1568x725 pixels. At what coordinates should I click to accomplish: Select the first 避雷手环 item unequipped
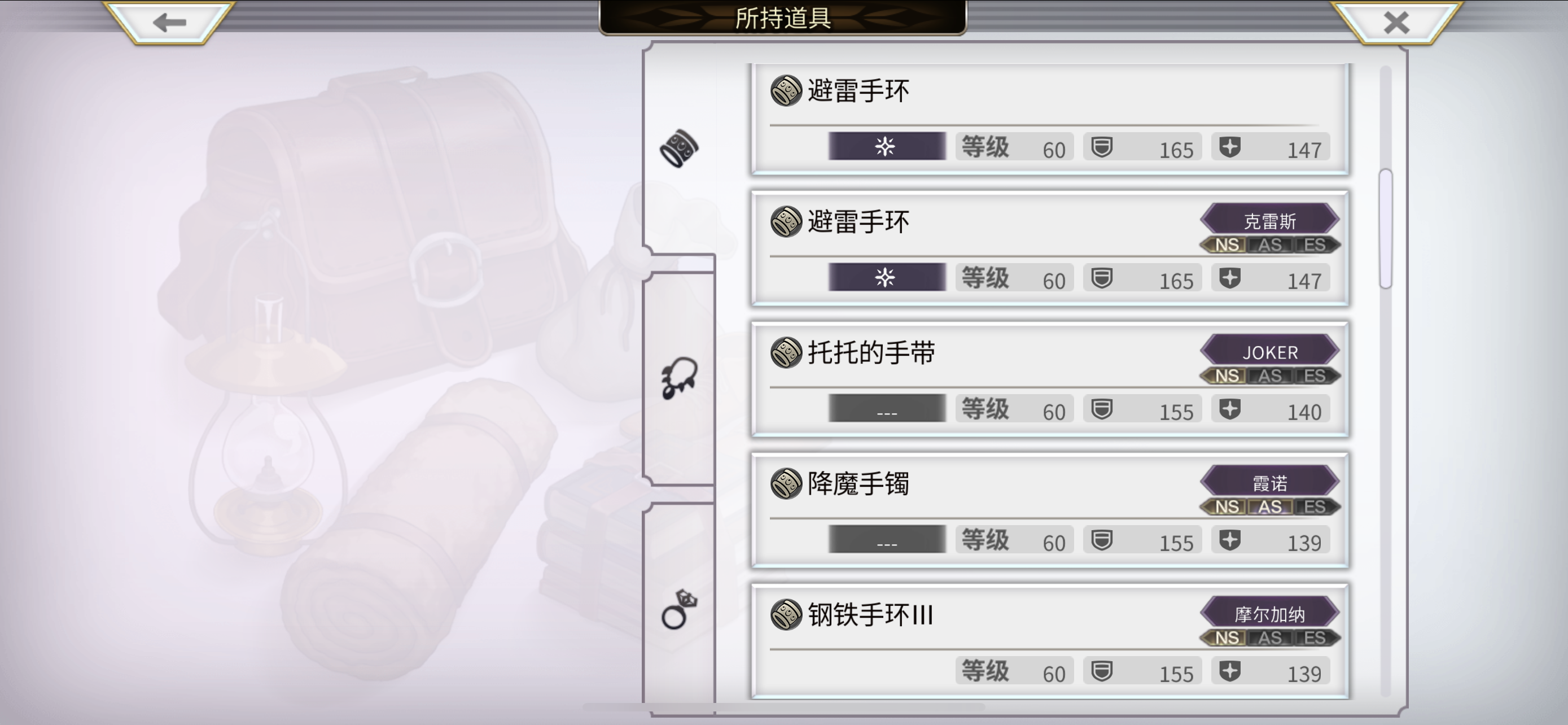coord(1050,119)
